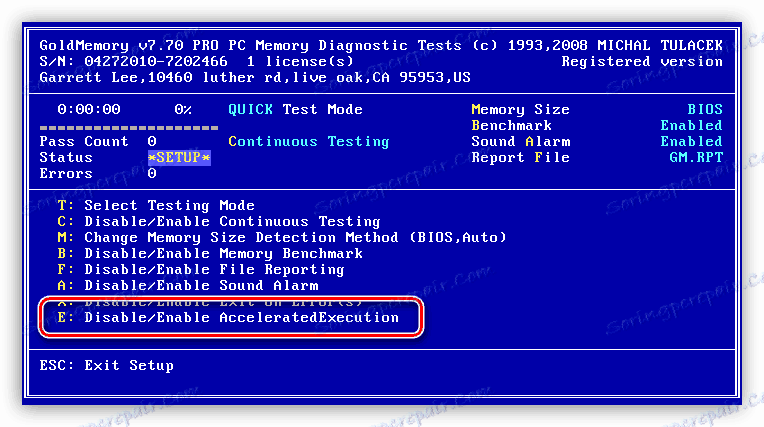Select the 'T: Select Testing Mode' option

156,206
